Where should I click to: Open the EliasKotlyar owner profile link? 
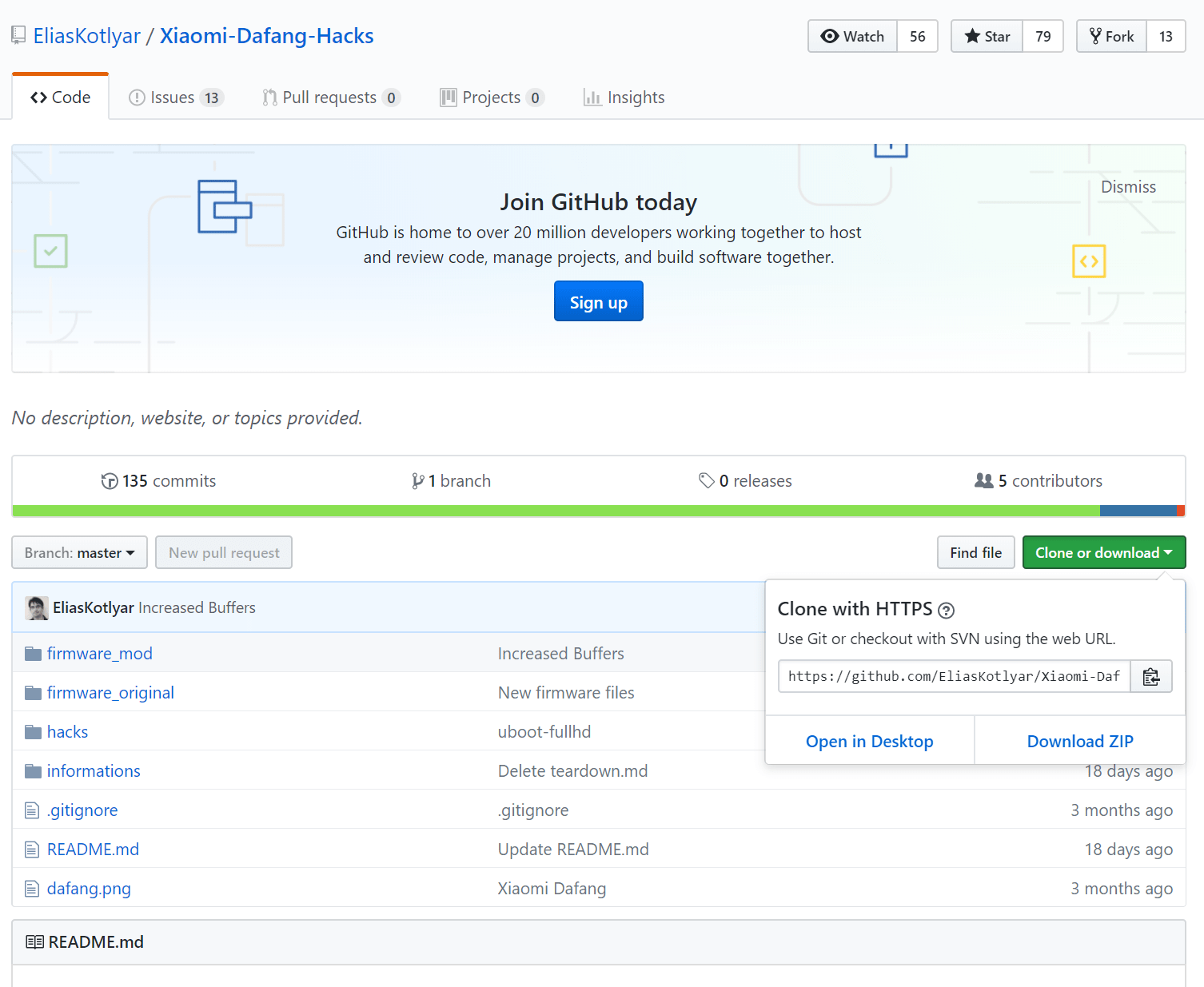point(87,36)
